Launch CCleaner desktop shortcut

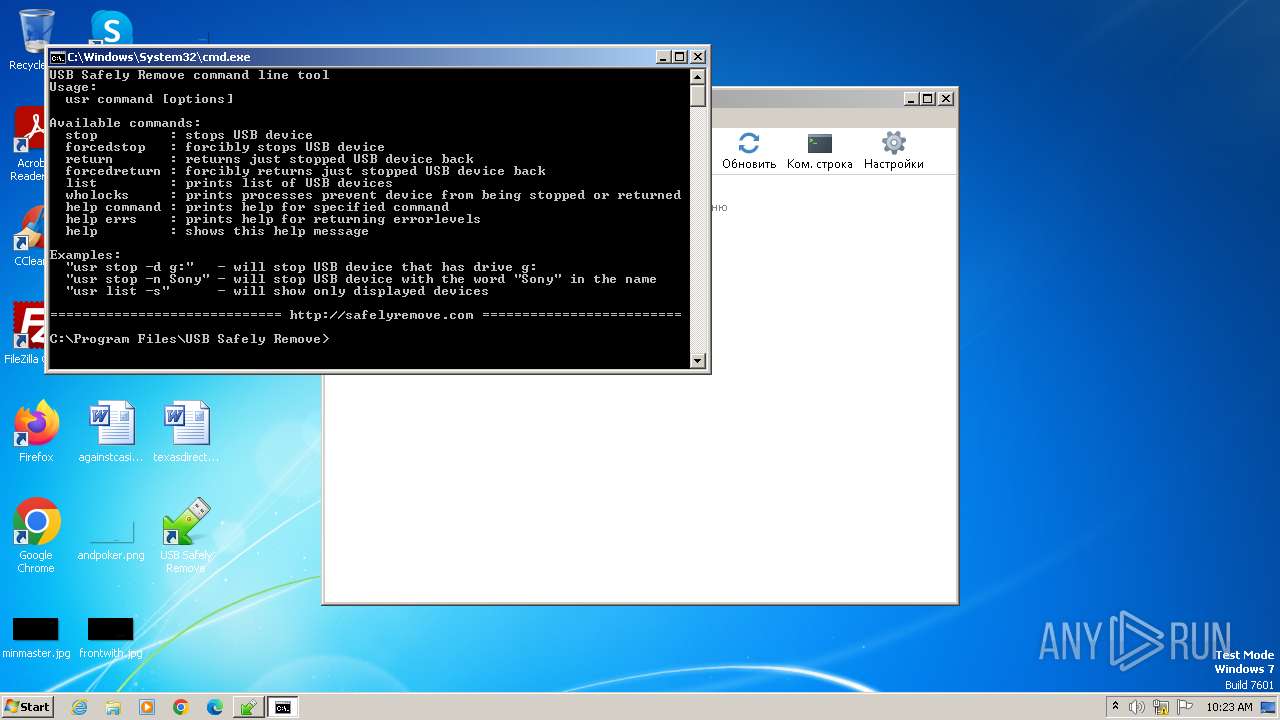[30, 236]
